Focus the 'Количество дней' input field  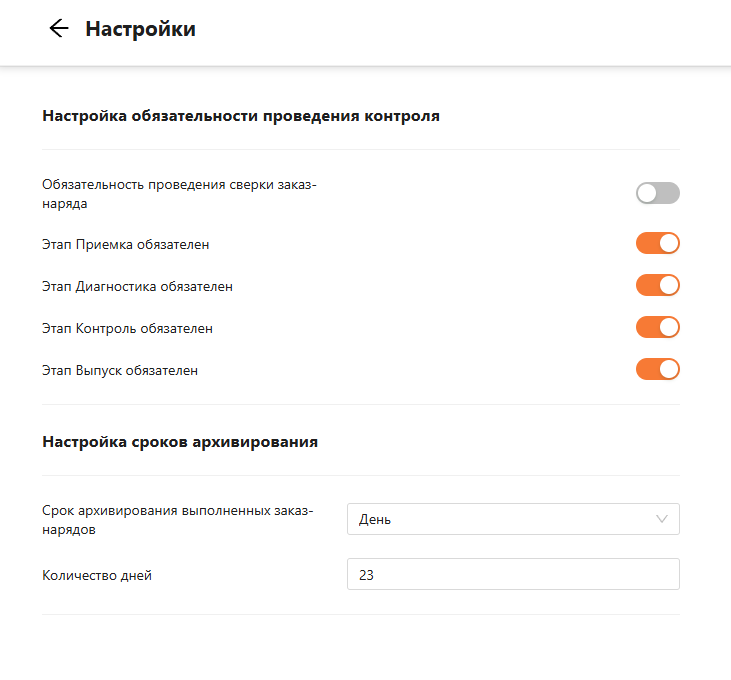(512, 574)
